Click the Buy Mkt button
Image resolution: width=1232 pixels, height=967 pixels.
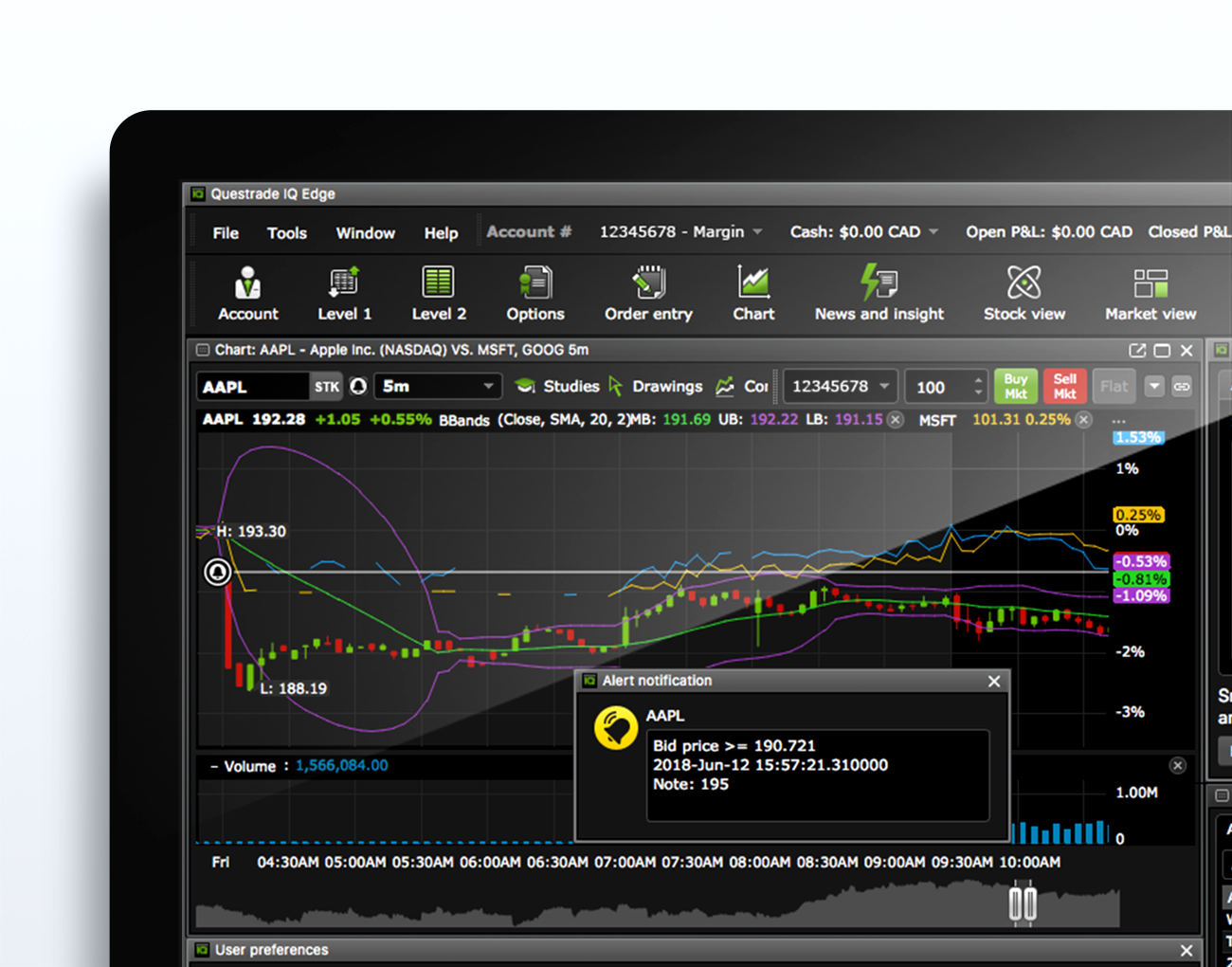1015,386
